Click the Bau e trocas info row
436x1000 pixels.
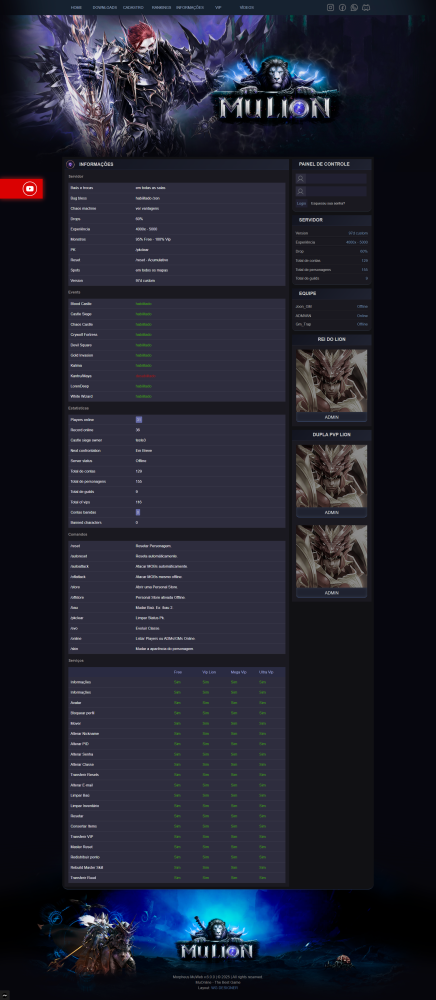click(177, 188)
